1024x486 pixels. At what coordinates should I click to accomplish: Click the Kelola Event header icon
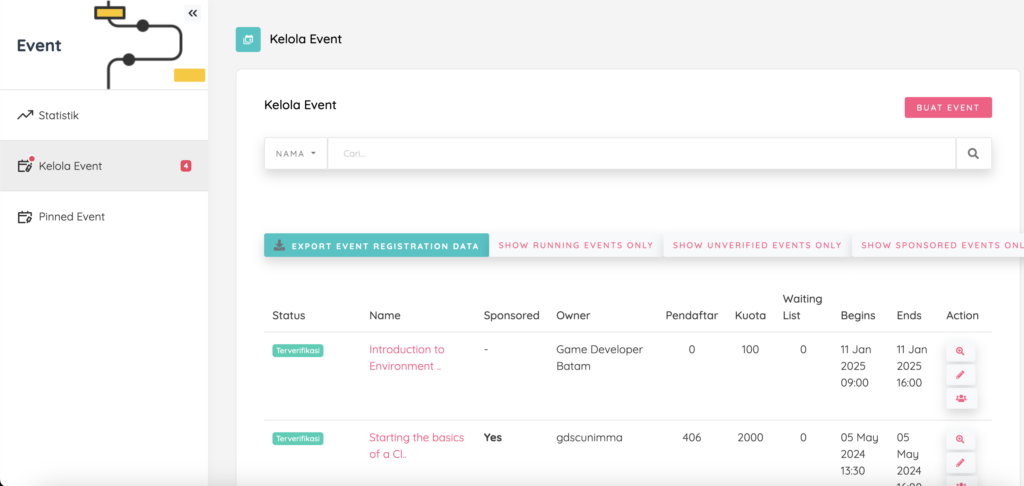[248, 39]
